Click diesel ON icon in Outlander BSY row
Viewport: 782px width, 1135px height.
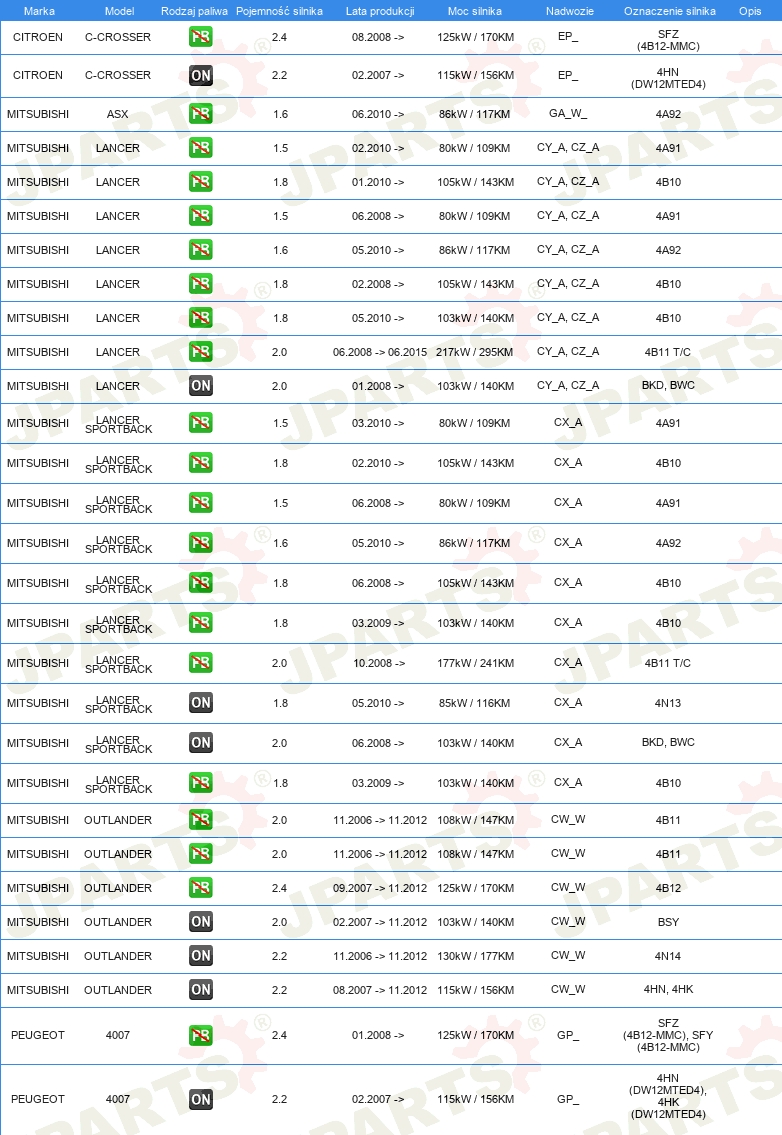pos(201,921)
